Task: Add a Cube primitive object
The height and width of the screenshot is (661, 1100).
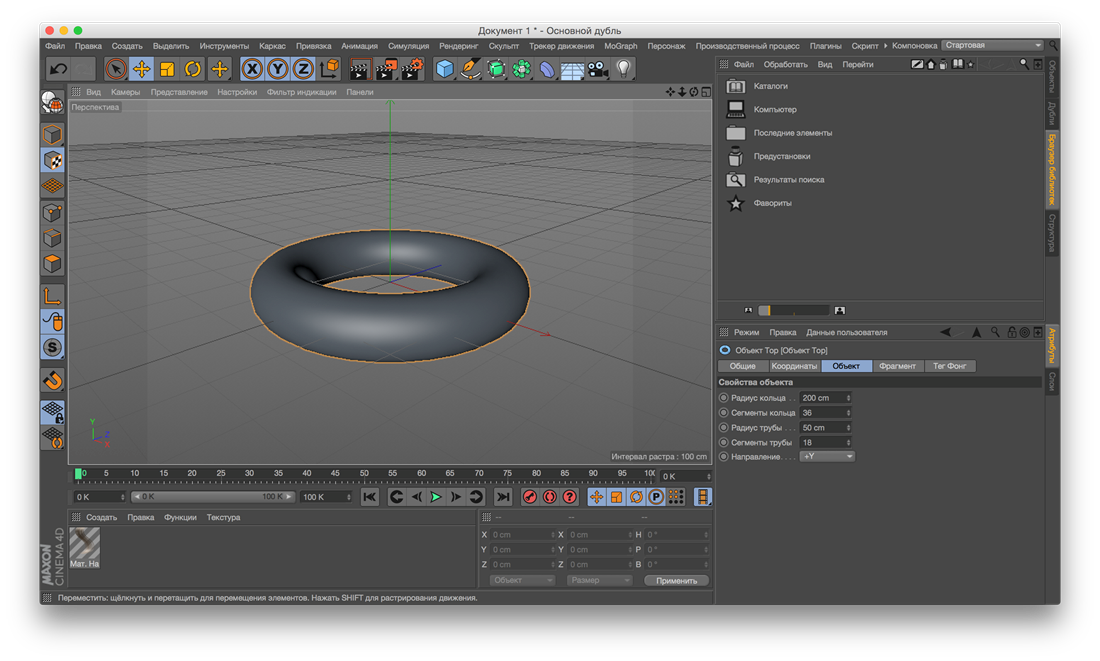Action: click(x=445, y=69)
